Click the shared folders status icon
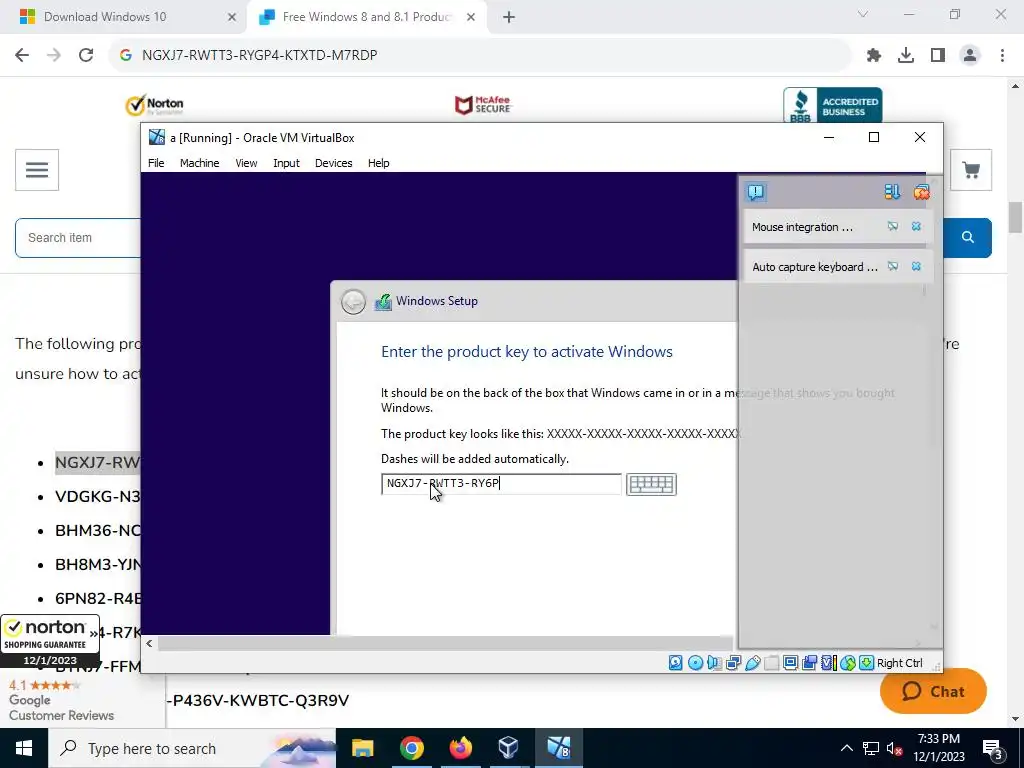 click(x=771, y=663)
